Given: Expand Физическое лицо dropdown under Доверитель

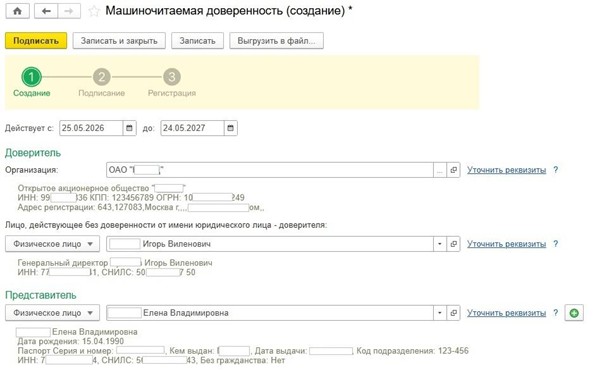Looking at the screenshot, I should (52, 244).
